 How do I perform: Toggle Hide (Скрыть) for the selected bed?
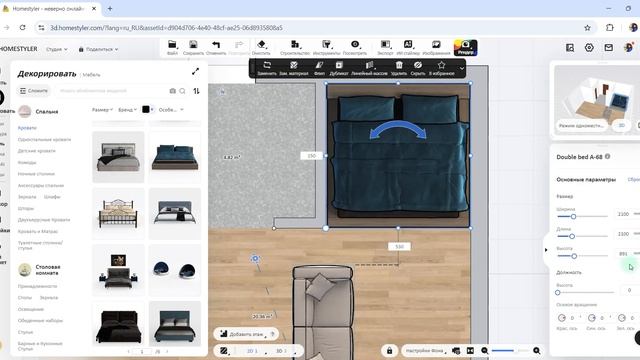418,68
